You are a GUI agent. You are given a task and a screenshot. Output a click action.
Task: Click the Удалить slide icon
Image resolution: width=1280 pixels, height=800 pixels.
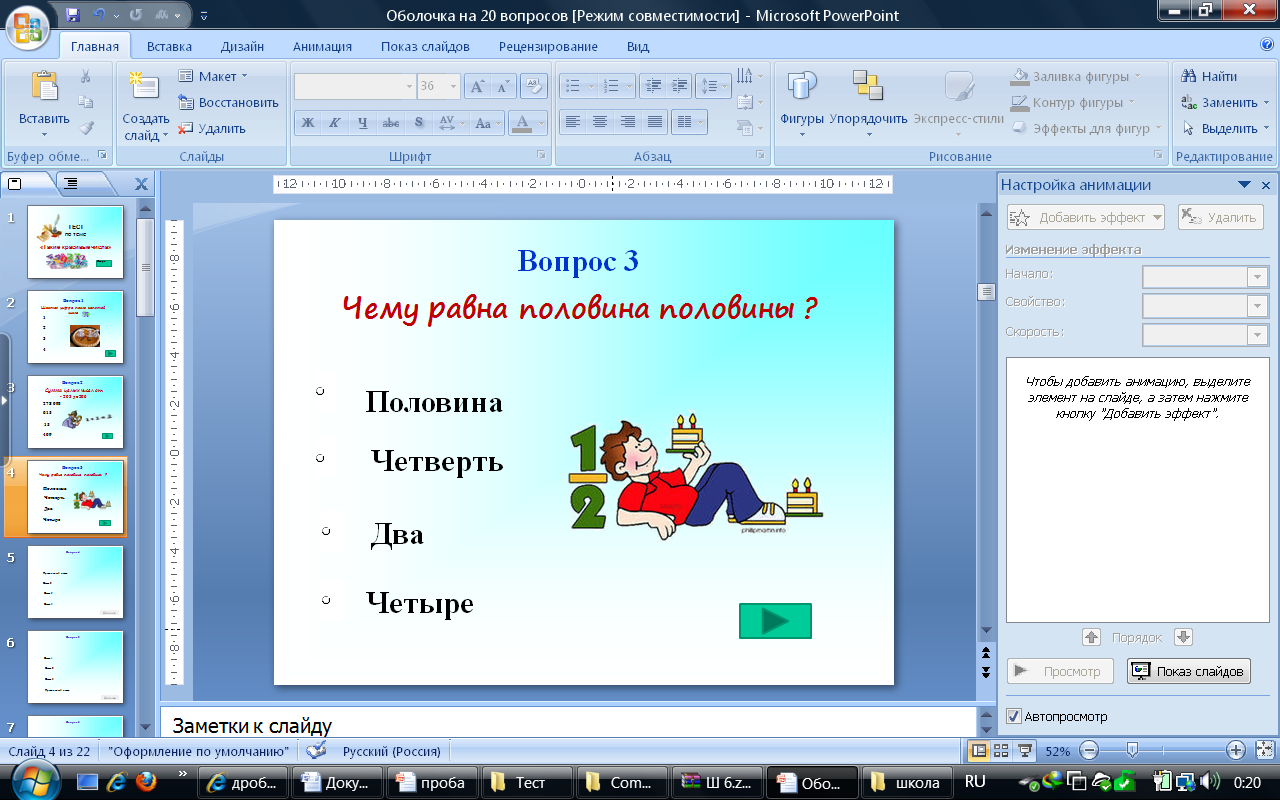pyautogui.click(x=186, y=128)
